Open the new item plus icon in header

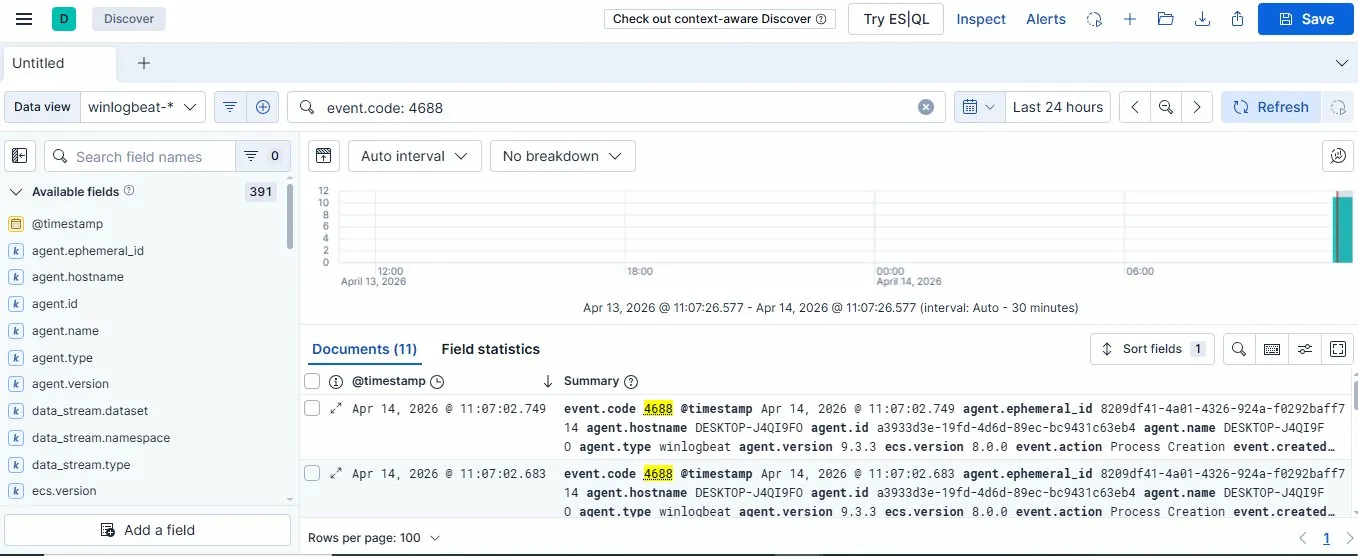tap(1130, 19)
